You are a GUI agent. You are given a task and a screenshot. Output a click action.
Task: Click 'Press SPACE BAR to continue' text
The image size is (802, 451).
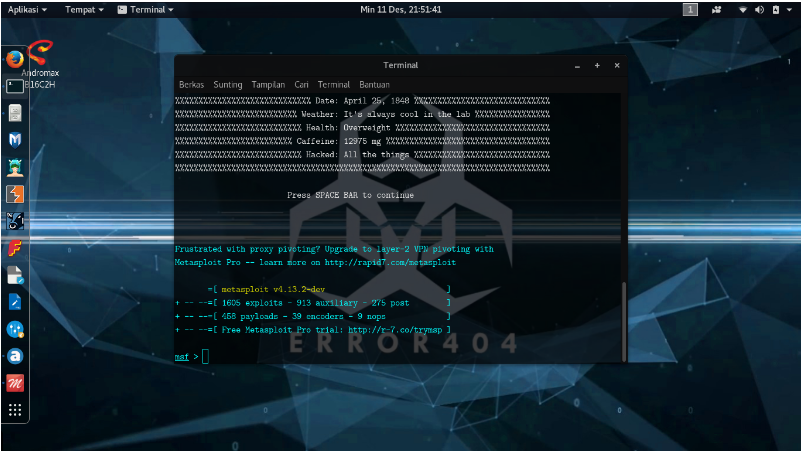(x=350, y=195)
